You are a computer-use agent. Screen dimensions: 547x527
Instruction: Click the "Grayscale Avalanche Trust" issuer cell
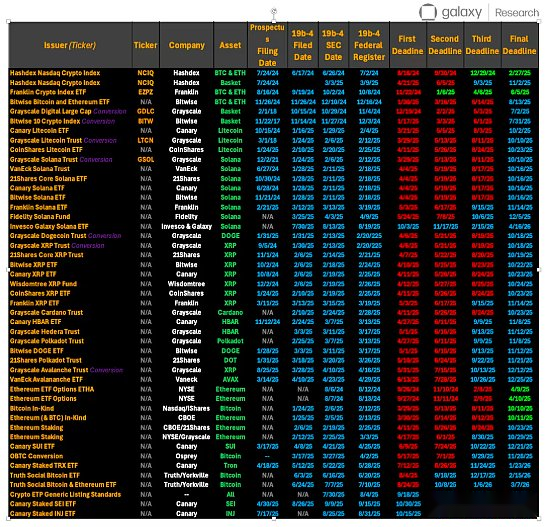pyautogui.click(x=67, y=370)
